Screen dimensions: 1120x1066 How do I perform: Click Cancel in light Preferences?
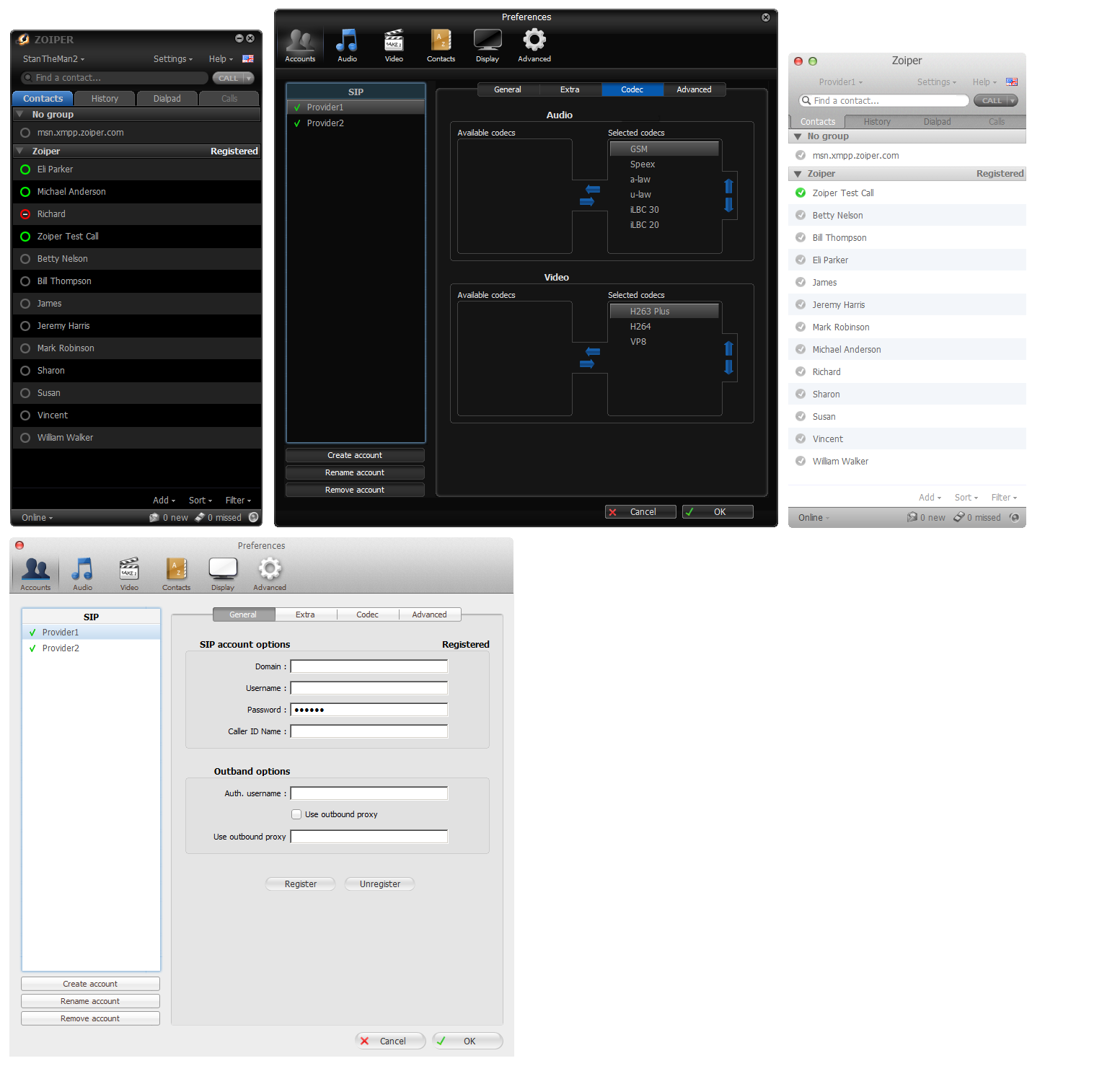(x=390, y=1041)
